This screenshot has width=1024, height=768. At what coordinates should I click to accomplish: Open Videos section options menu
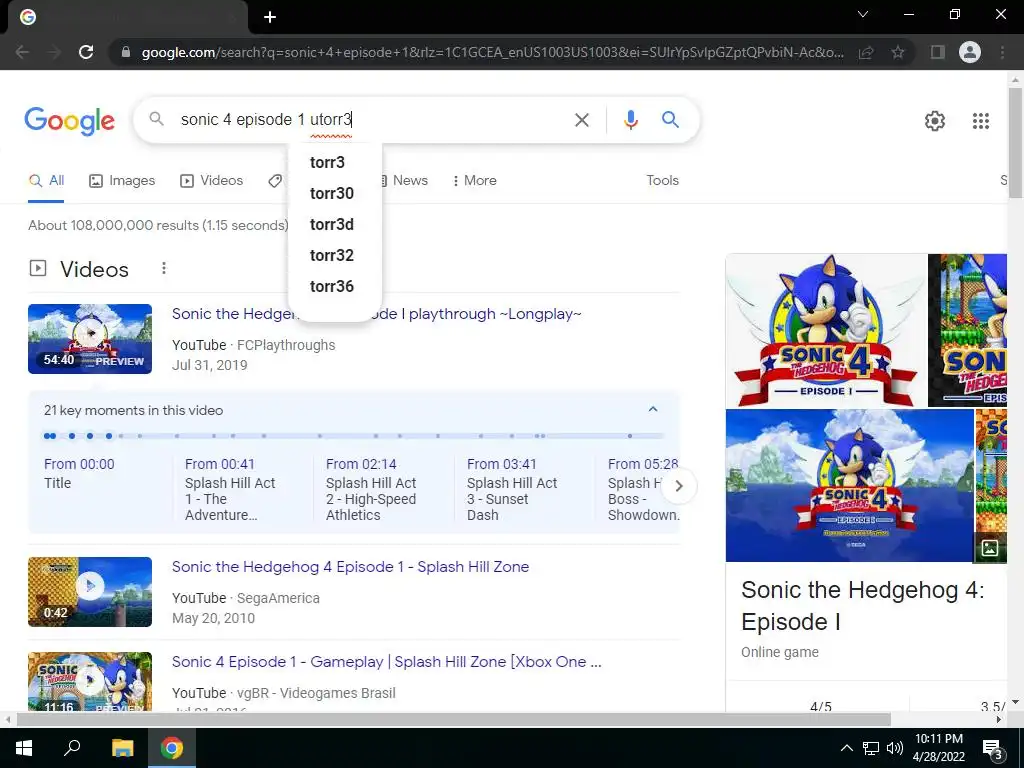(163, 268)
